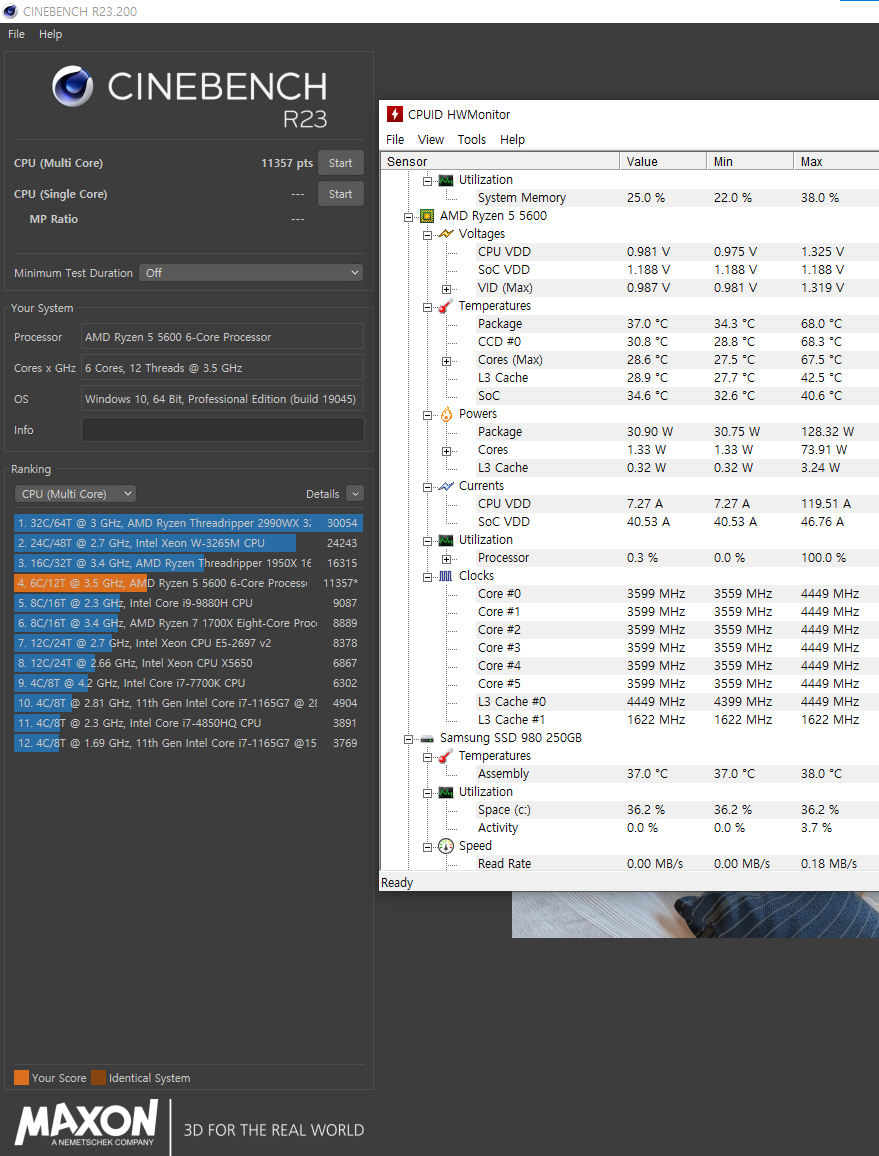
Task: Open HWMonitor View menu
Action: pyautogui.click(x=431, y=139)
